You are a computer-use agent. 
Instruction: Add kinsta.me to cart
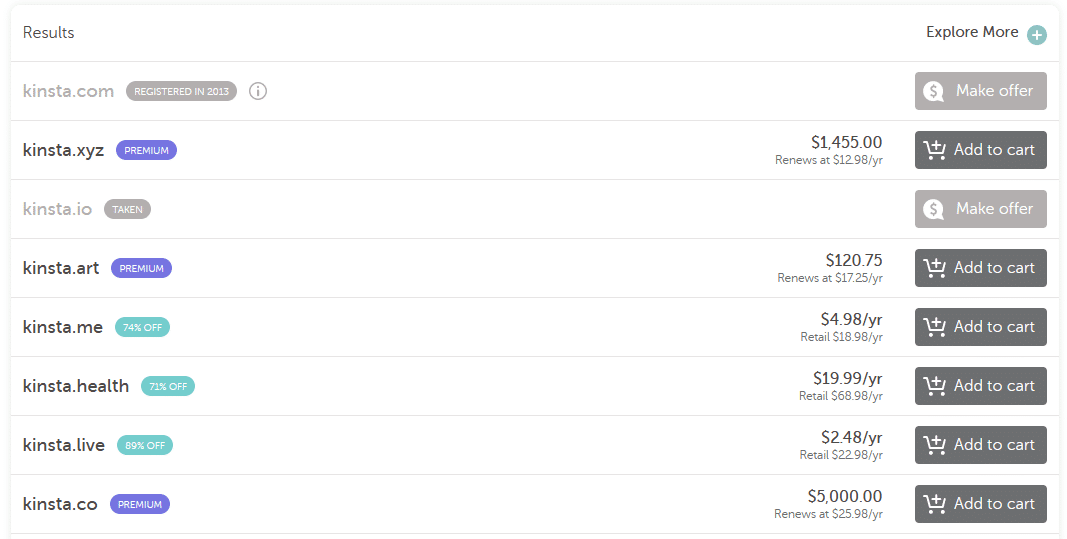pyautogui.click(x=980, y=327)
